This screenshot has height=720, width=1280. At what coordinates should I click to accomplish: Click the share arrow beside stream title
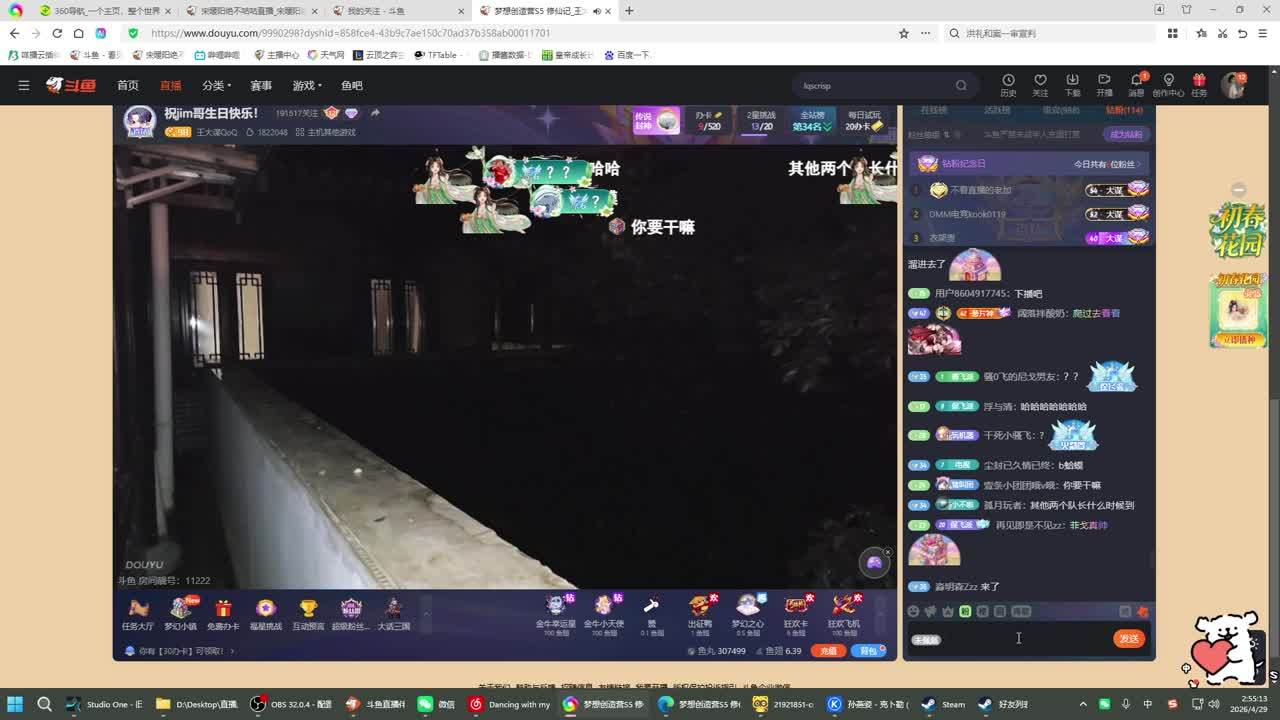pyautogui.click(x=375, y=113)
